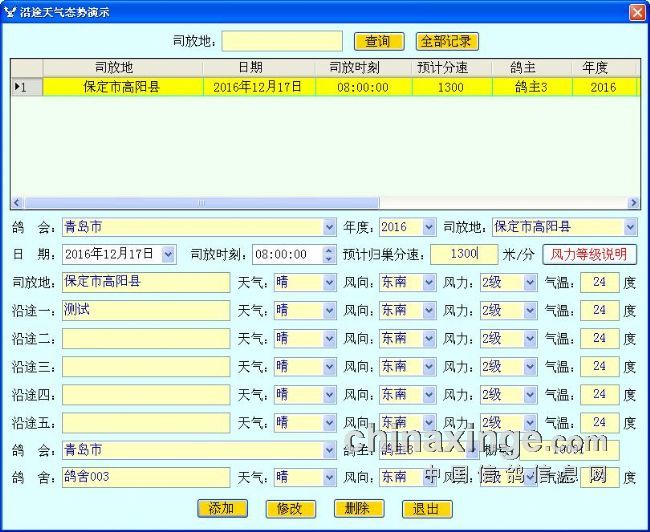The height and width of the screenshot is (532, 650).
Task: Click the 鸽主 column header
Action: coord(532,68)
